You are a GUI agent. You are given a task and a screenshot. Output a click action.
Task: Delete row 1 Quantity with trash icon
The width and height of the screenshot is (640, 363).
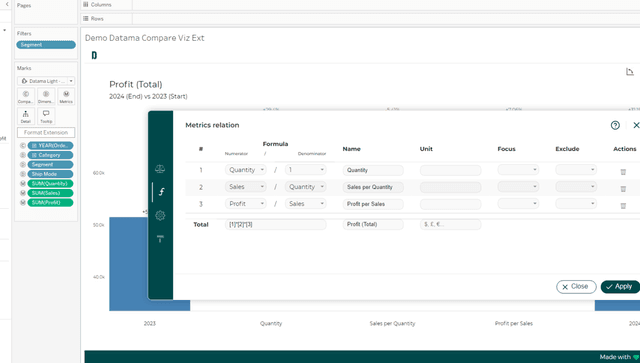pos(623,171)
